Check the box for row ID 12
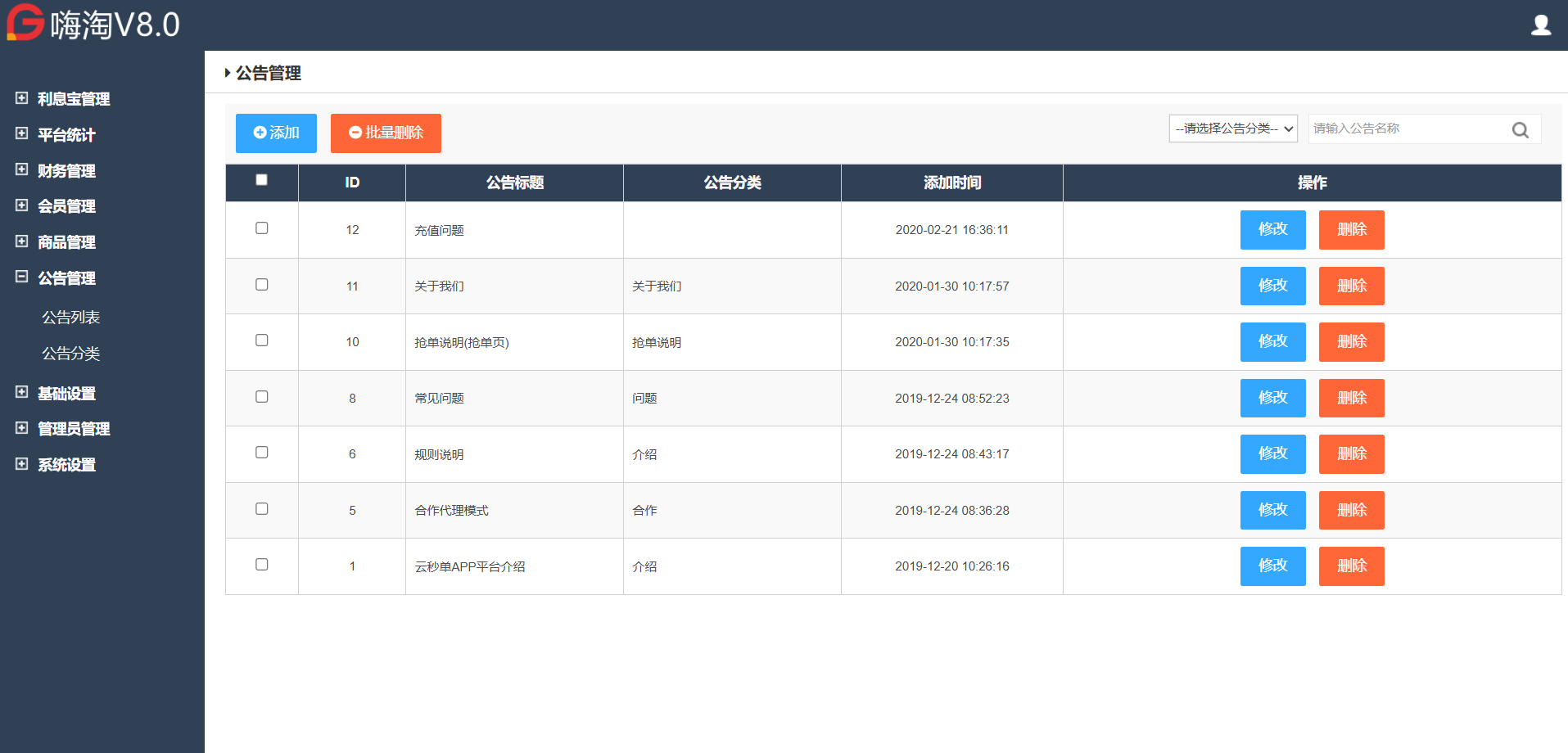The height and width of the screenshot is (753, 1568). 262,228
